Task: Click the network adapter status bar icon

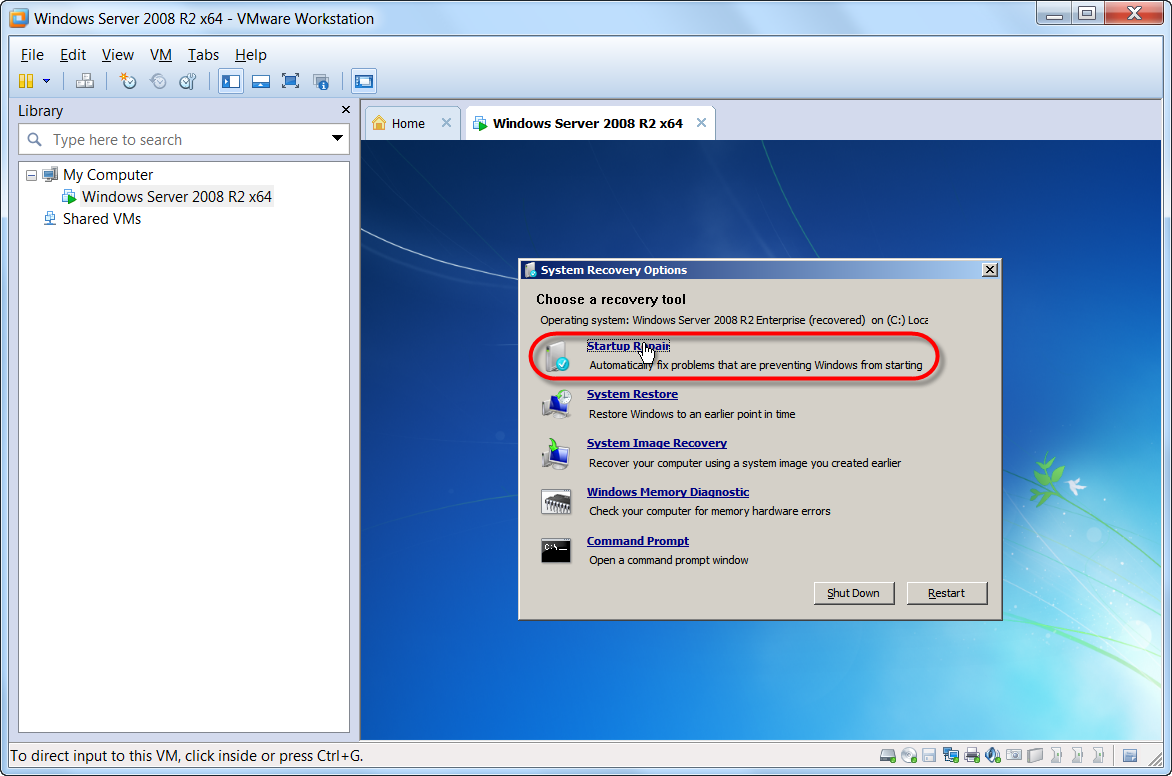Action: click(x=951, y=755)
